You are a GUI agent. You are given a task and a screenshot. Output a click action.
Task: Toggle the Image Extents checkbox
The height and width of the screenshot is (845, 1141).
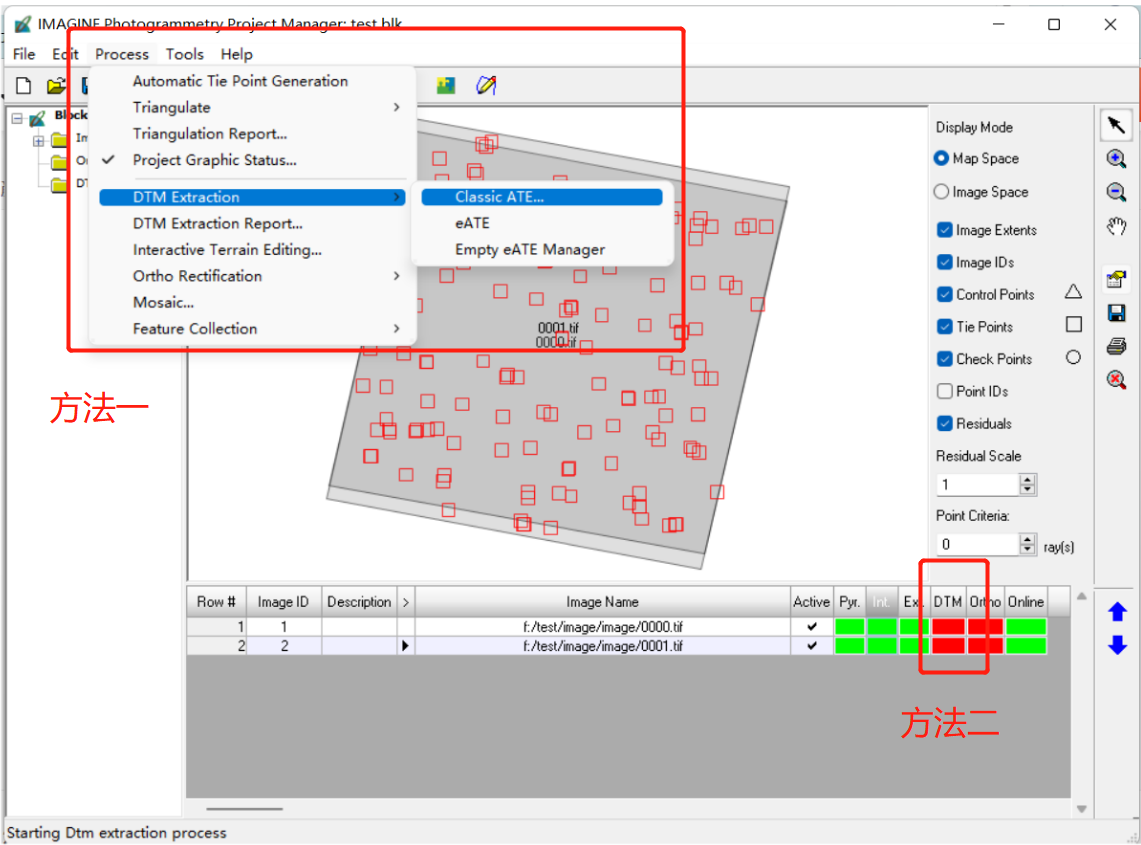click(x=945, y=230)
